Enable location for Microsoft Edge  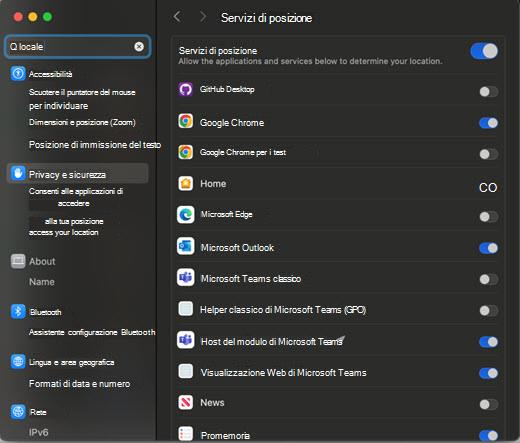pyautogui.click(x=489, y=217)
